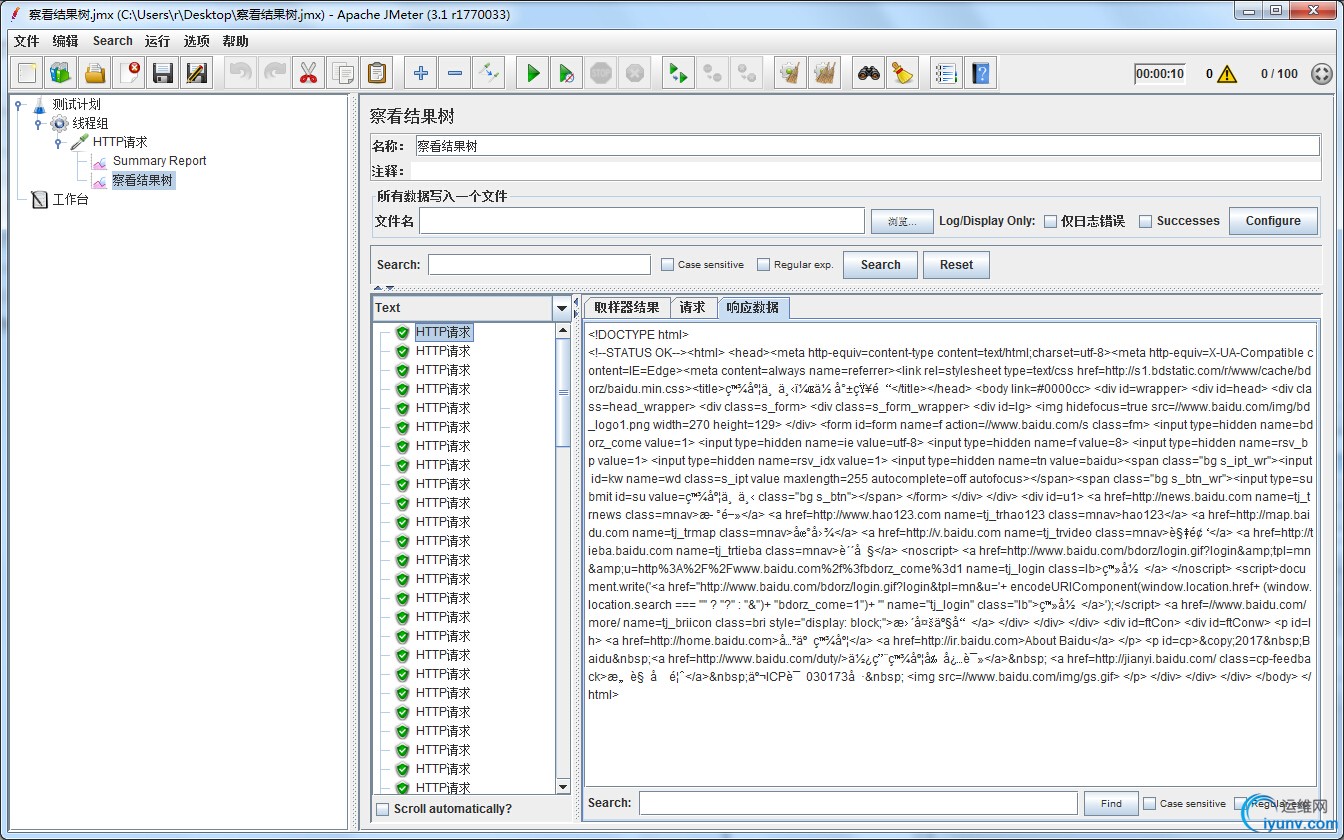Open the 帮助 menu
The image size is (1344, 840).
click(x=236, y=41)
